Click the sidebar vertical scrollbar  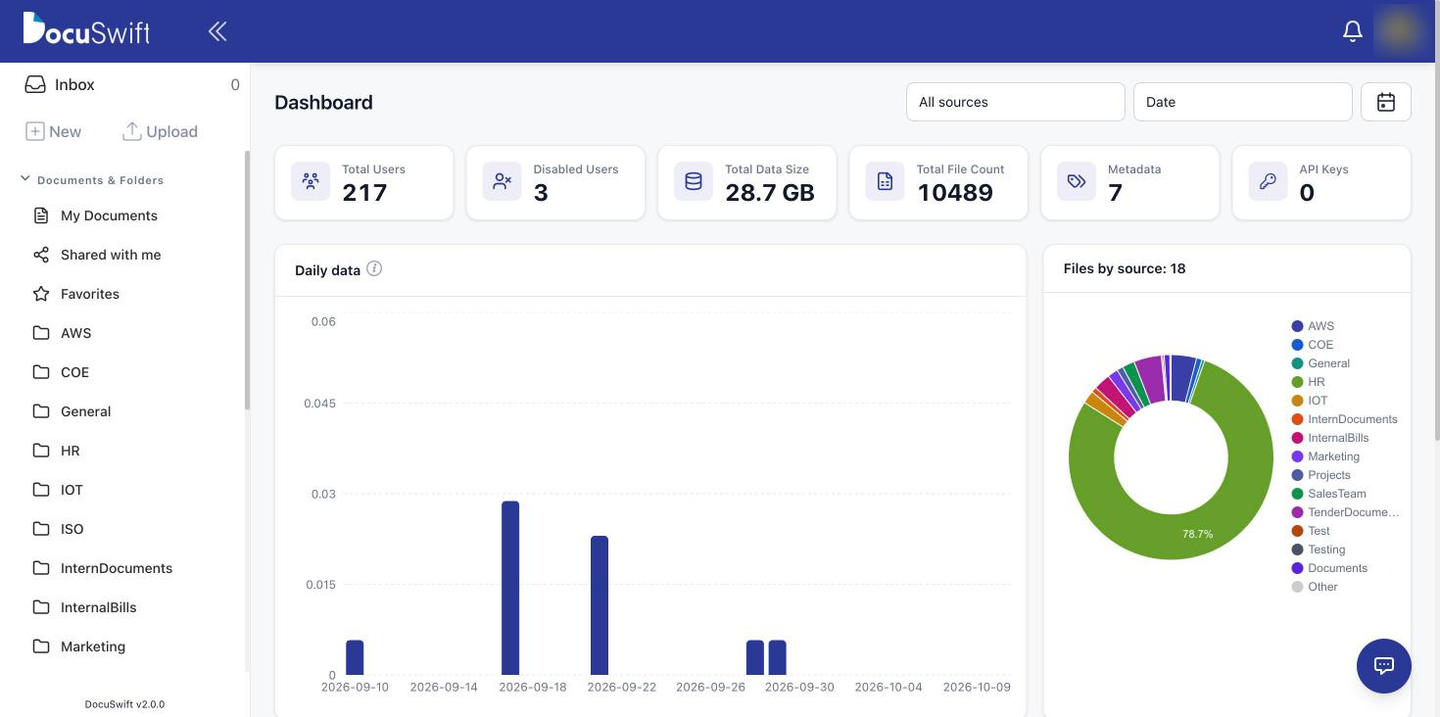tap(247, 280)
